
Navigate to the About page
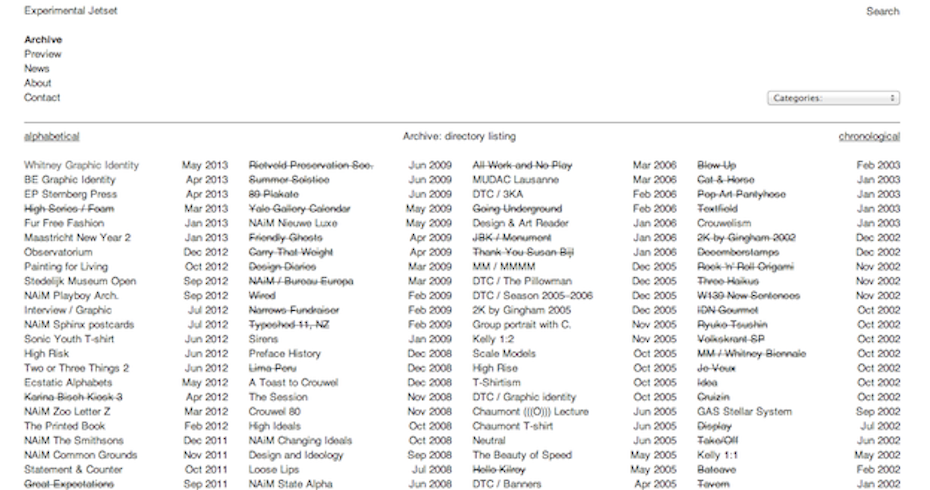coord(38,83)
